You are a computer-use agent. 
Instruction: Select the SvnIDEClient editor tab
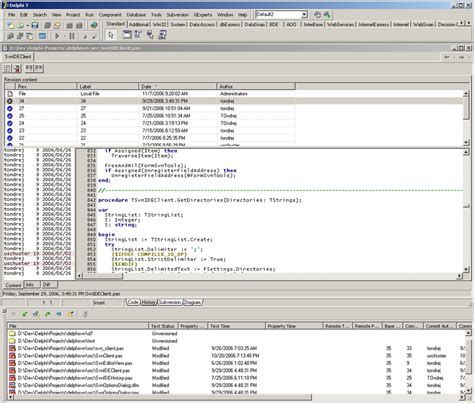(x=18, y=57)
